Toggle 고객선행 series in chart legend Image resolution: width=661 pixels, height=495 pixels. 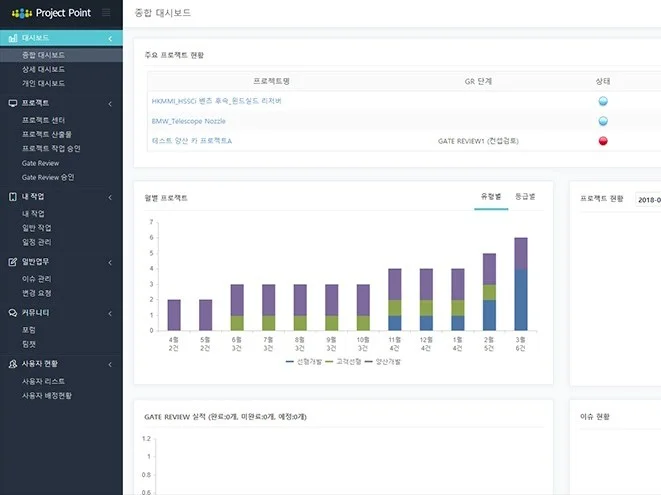pos(345,360)
